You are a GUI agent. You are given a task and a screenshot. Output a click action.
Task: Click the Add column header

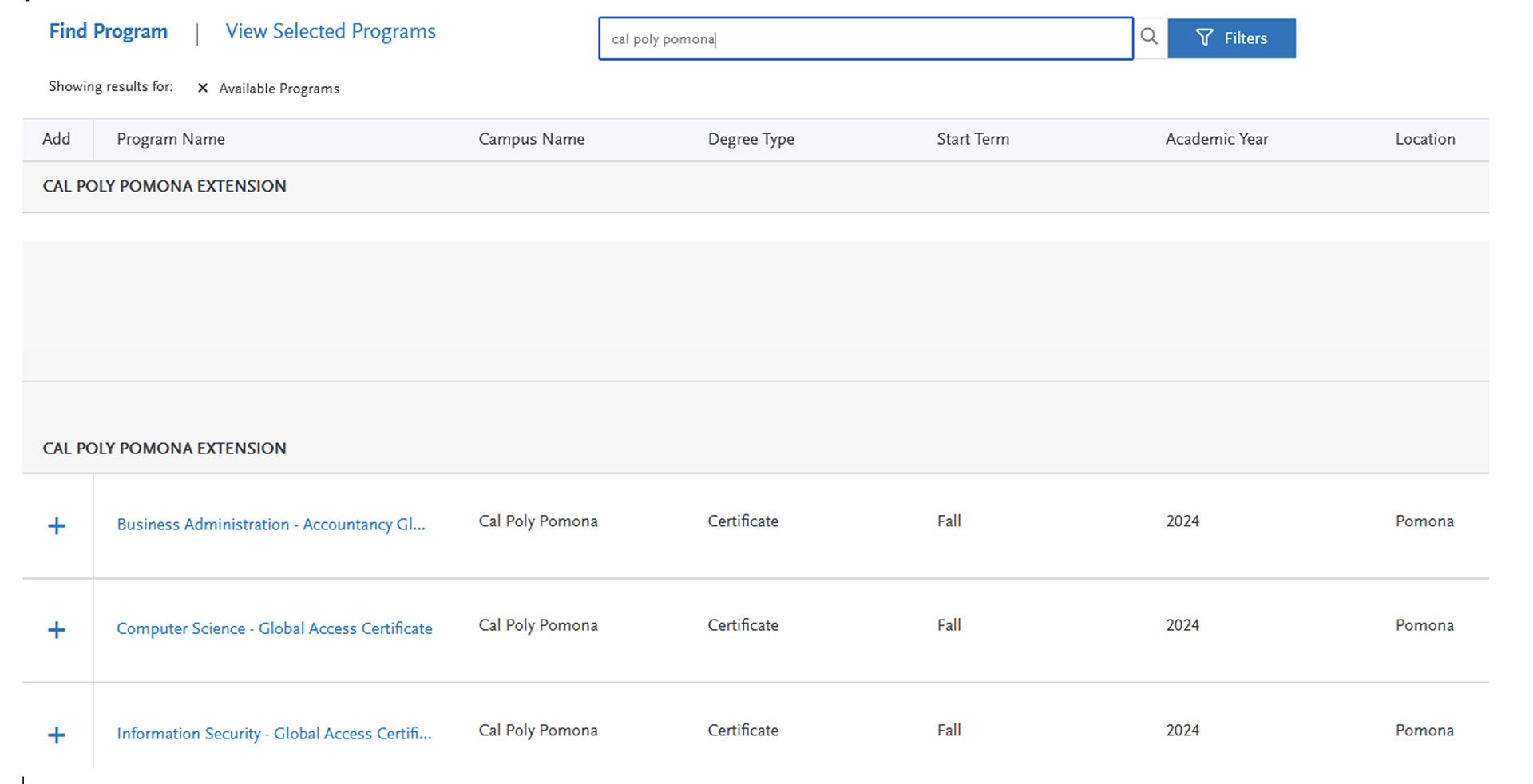pos(56,139)
